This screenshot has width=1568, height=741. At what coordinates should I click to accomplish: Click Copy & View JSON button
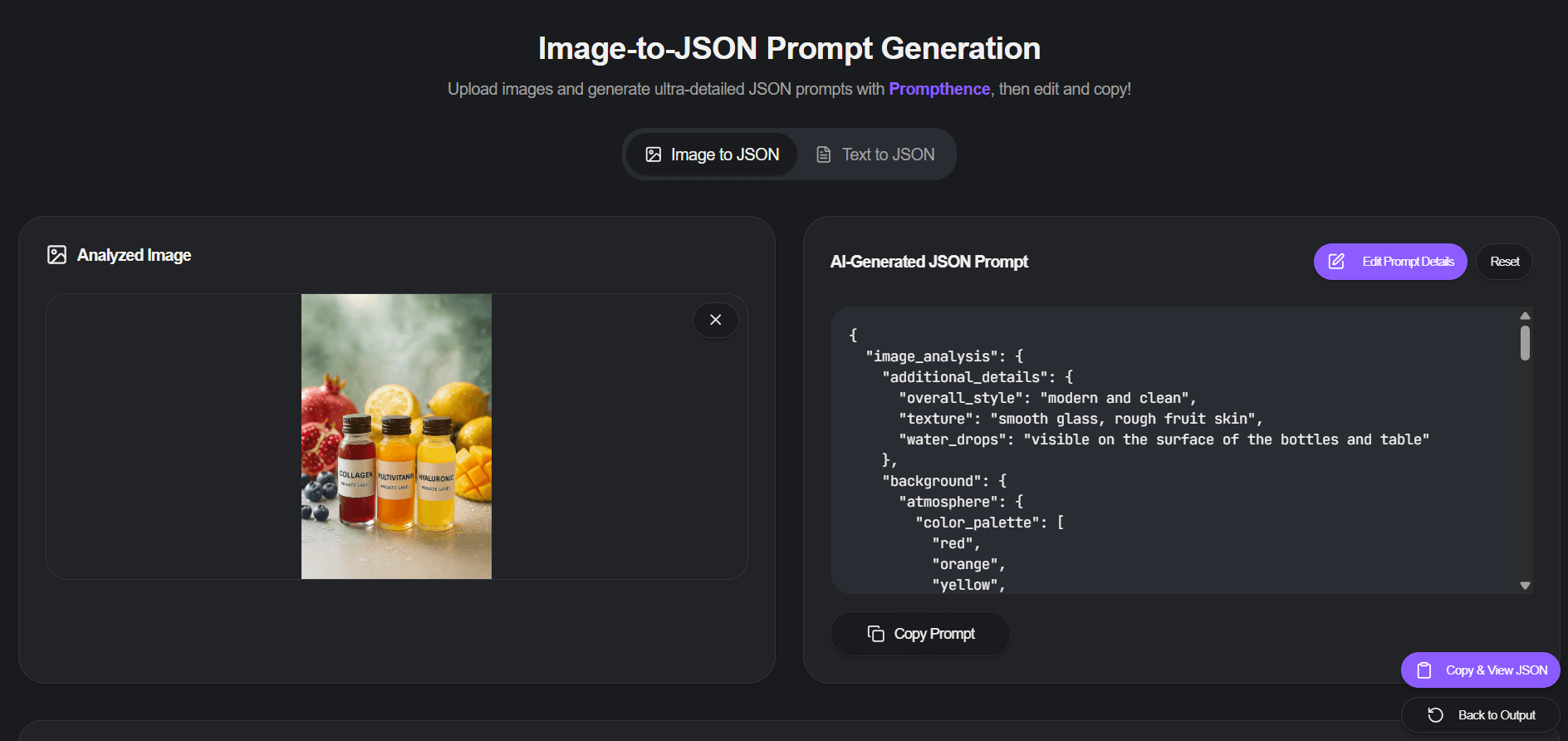tap(1481, 670)
